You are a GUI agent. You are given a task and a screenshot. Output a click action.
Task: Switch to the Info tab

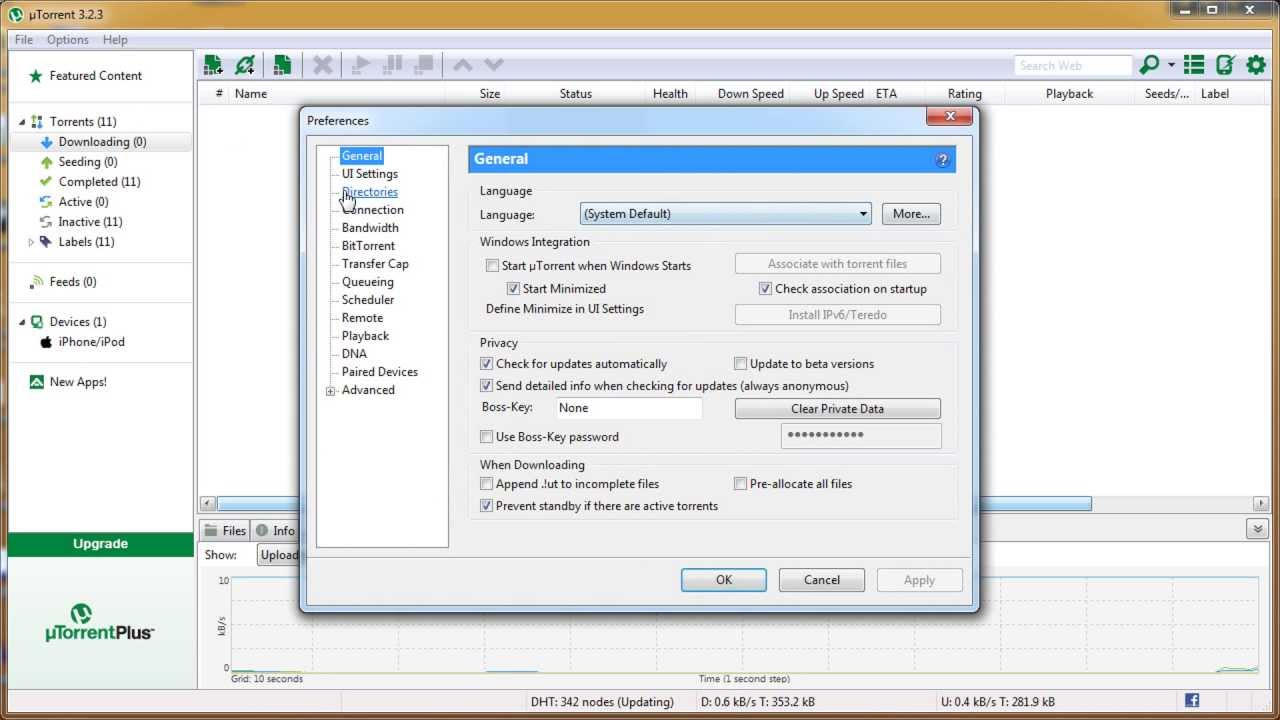[274, 531]
